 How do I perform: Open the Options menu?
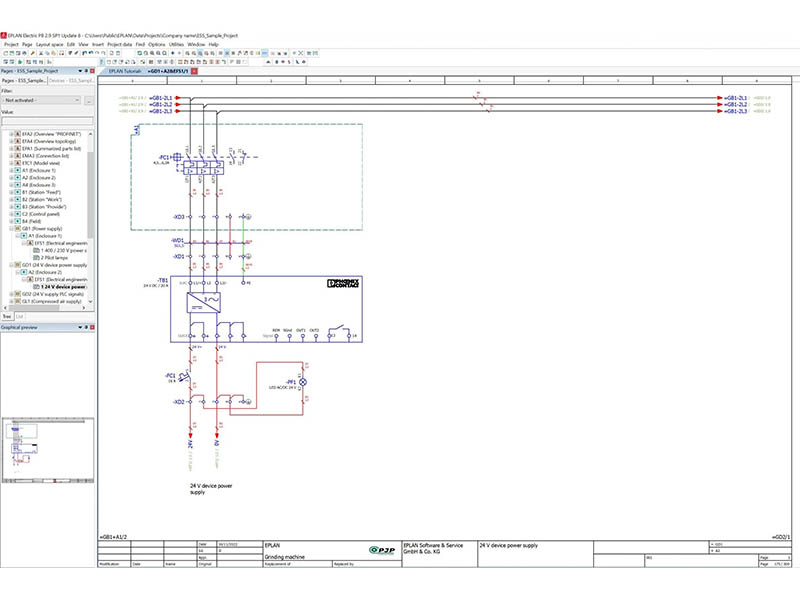157,44
